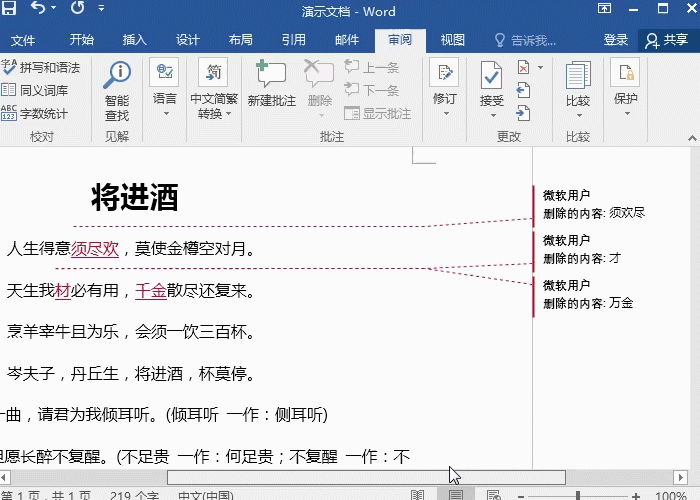700x500 pixels.
Task: Click the Reject change icon with red X
Action: (x=524, y=68)
